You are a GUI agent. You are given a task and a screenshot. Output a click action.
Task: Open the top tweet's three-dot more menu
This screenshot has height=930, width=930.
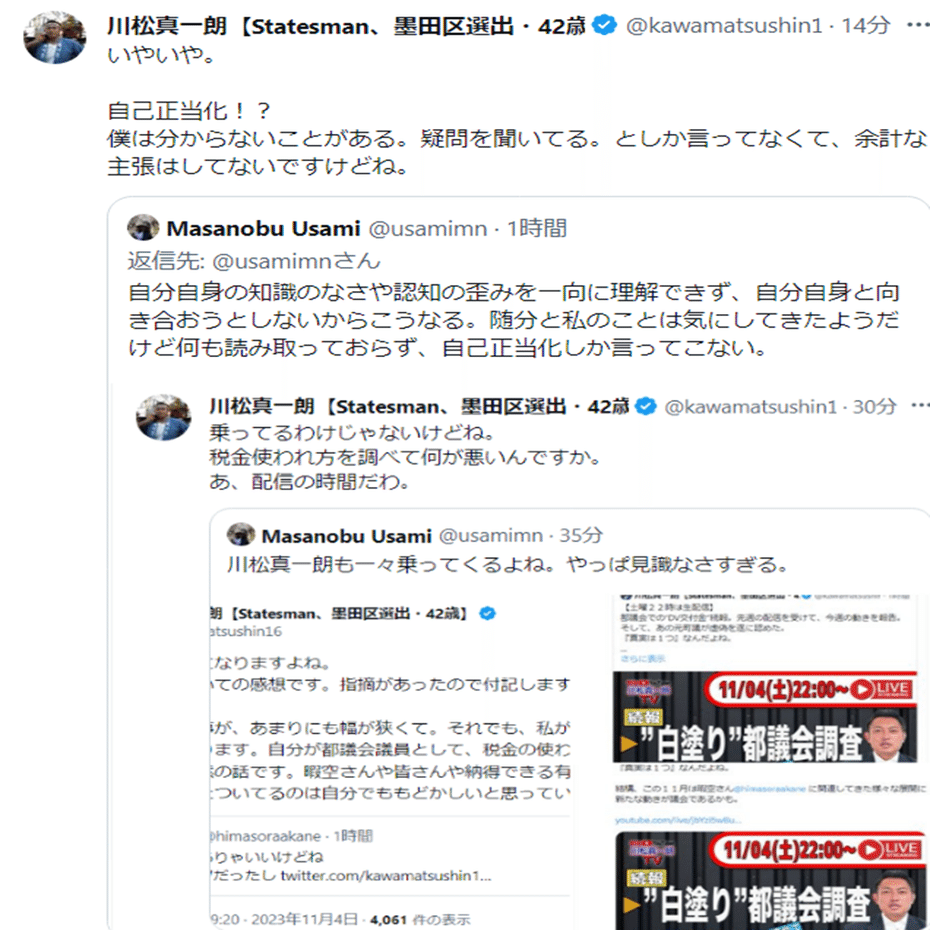point(918,24)
